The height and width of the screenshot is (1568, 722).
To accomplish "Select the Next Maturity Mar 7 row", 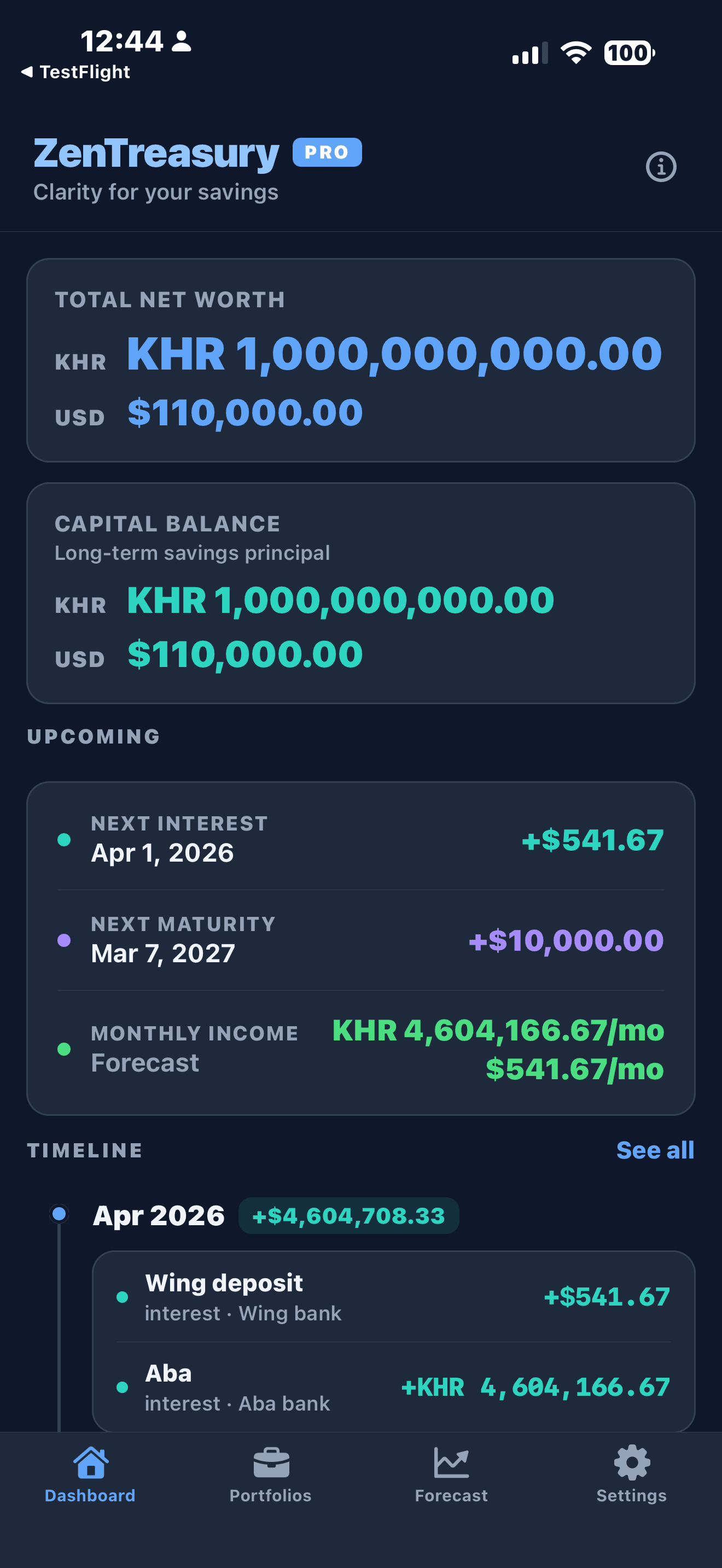I will [x=361, y=940].
